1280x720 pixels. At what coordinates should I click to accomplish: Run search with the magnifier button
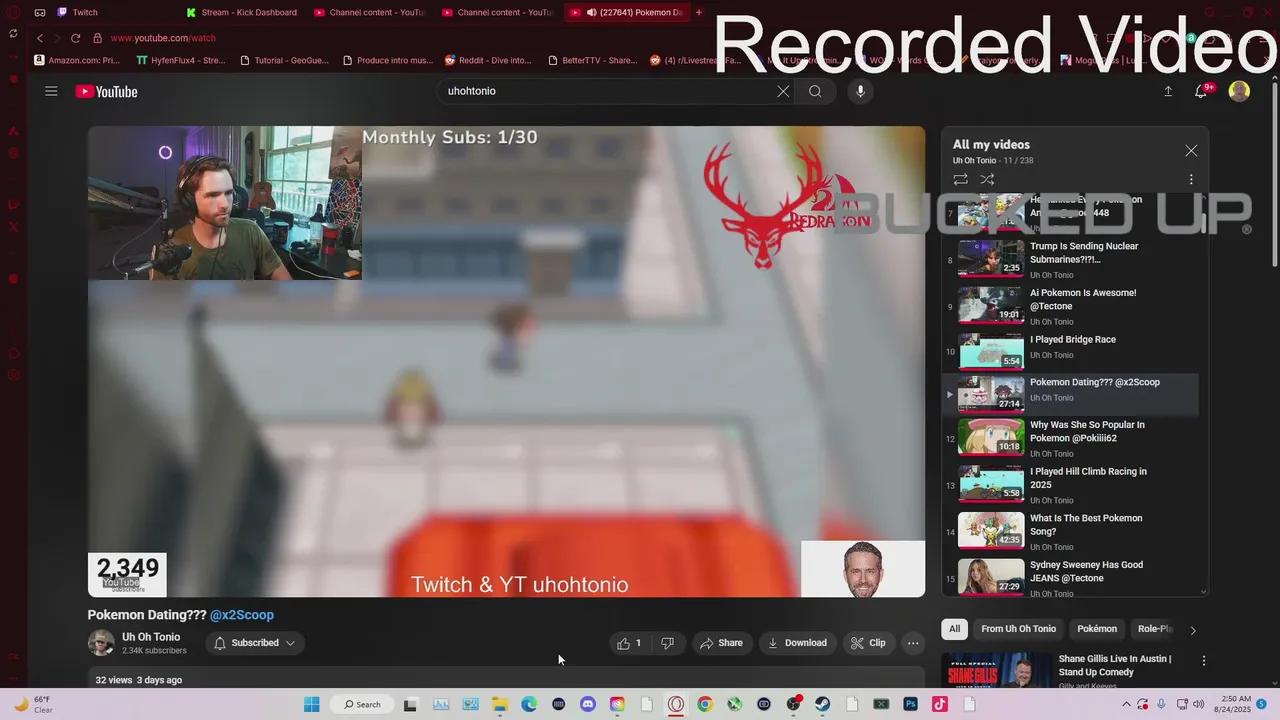pyautogui.click(x=815, y=91)
